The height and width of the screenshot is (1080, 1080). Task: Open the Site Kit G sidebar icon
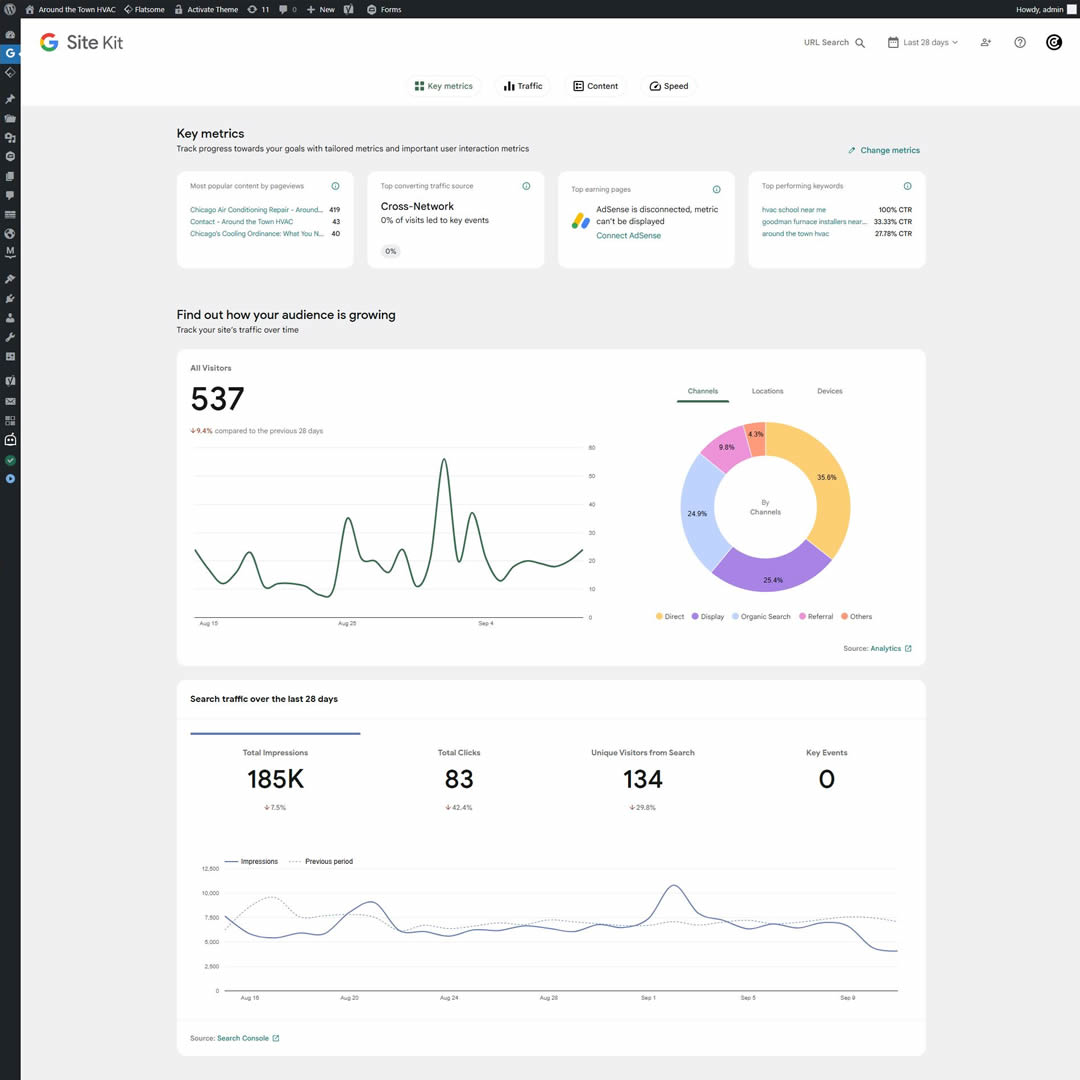click(10, 52)
